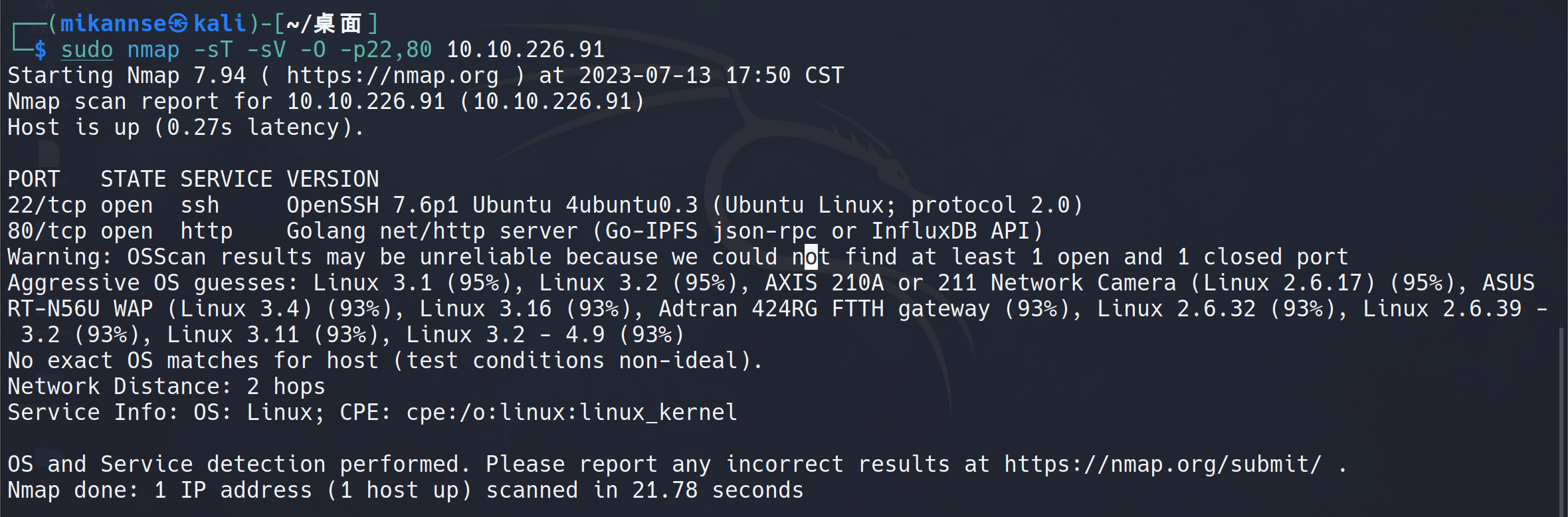Click the Kali skull symbol in the prompt
1568x517 pixels.
[177, 24]
